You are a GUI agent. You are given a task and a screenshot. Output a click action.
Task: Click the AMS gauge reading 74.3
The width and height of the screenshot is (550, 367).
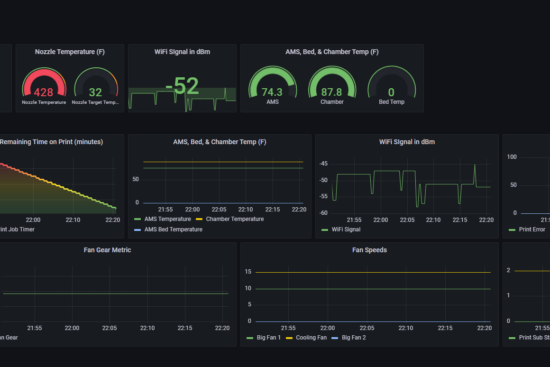pos(273,85)
